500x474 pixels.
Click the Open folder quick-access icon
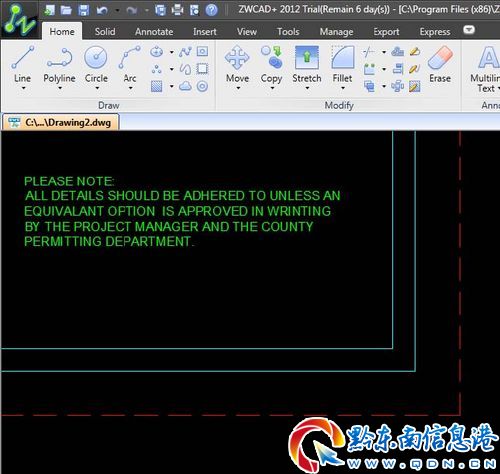[66, 10]
